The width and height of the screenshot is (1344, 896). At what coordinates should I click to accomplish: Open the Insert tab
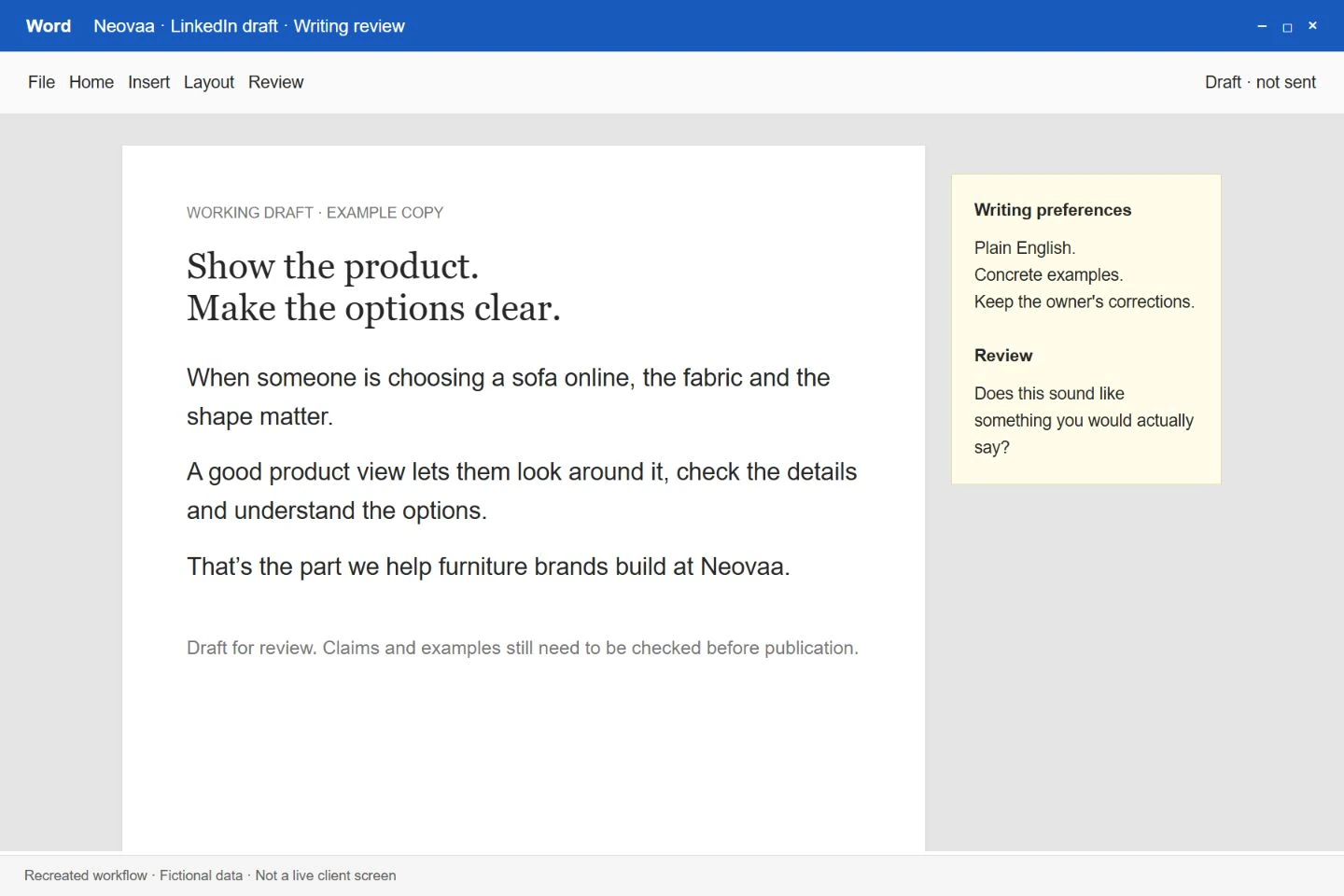(x=148, y=82)
